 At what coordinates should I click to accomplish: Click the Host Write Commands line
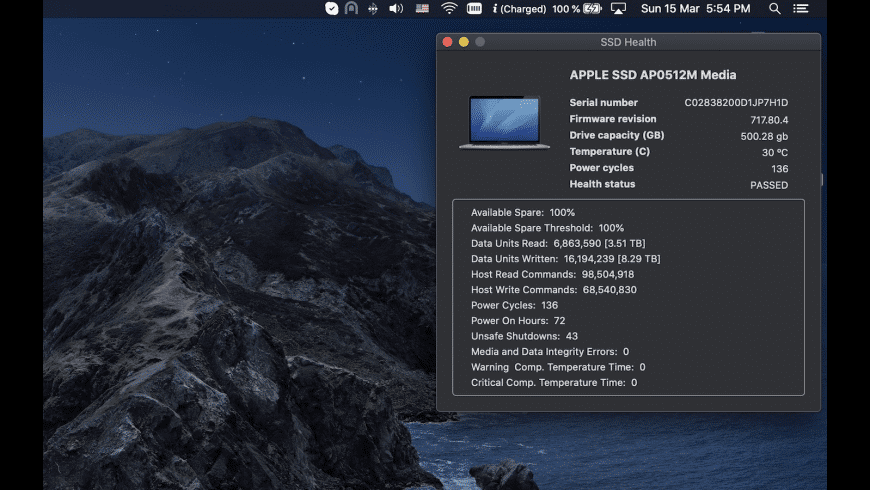pos(554,290)
